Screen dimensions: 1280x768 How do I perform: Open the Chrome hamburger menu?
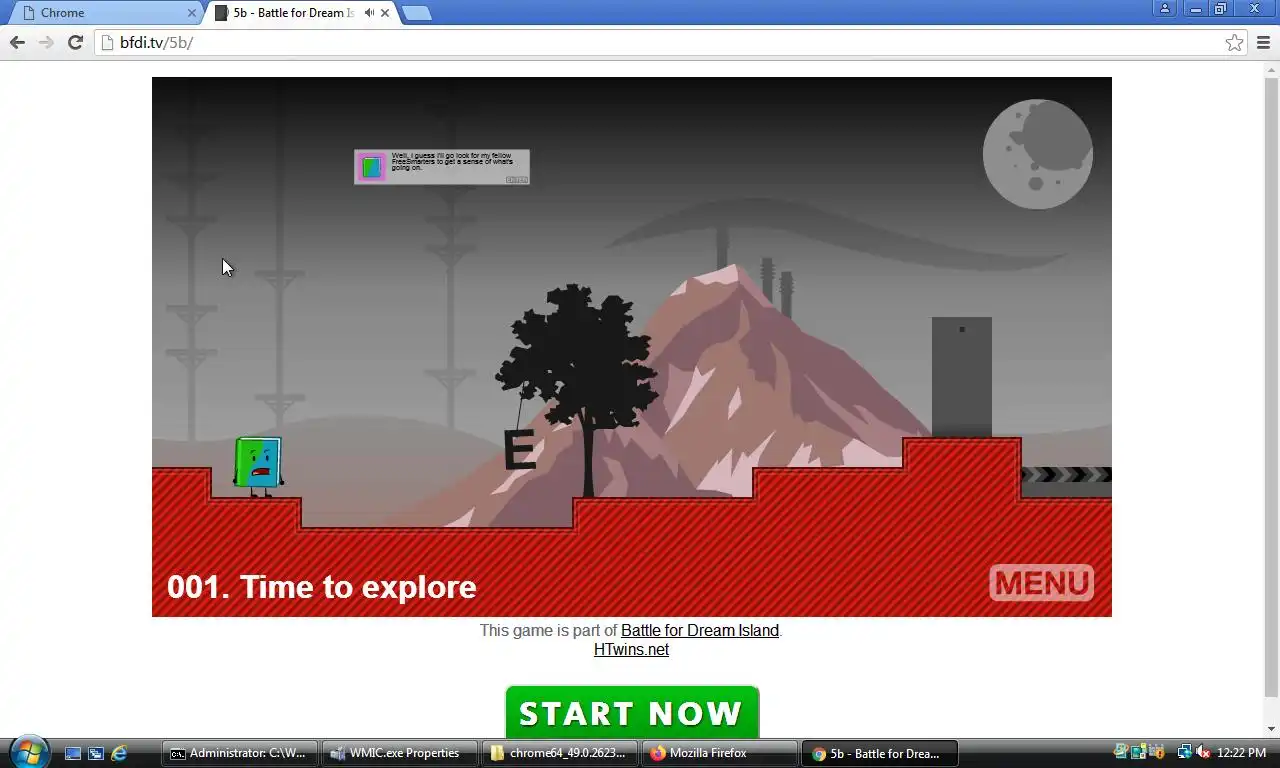coord(1264,42)
